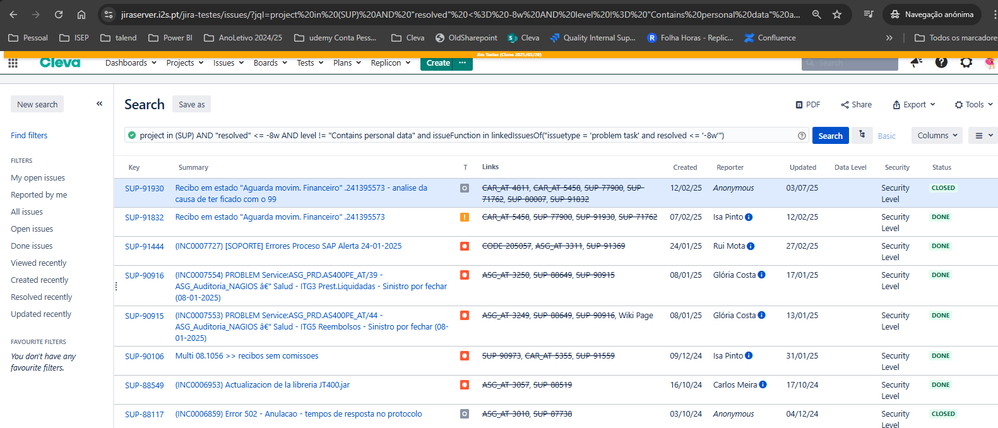
Task: Share this search
Action: (x=856, y=104)
